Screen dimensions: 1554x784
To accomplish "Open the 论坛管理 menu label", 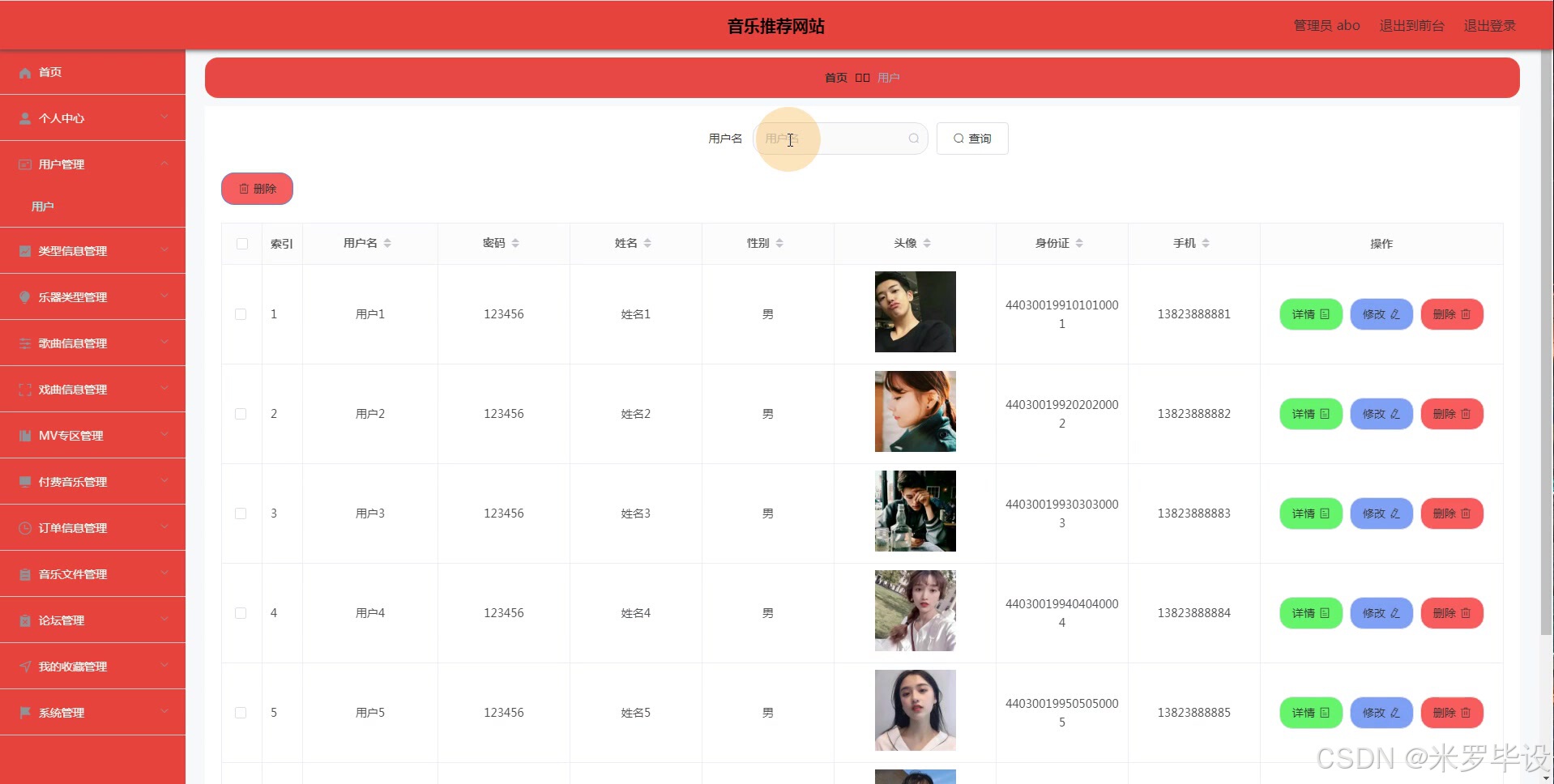I will [x=62, y=620].
